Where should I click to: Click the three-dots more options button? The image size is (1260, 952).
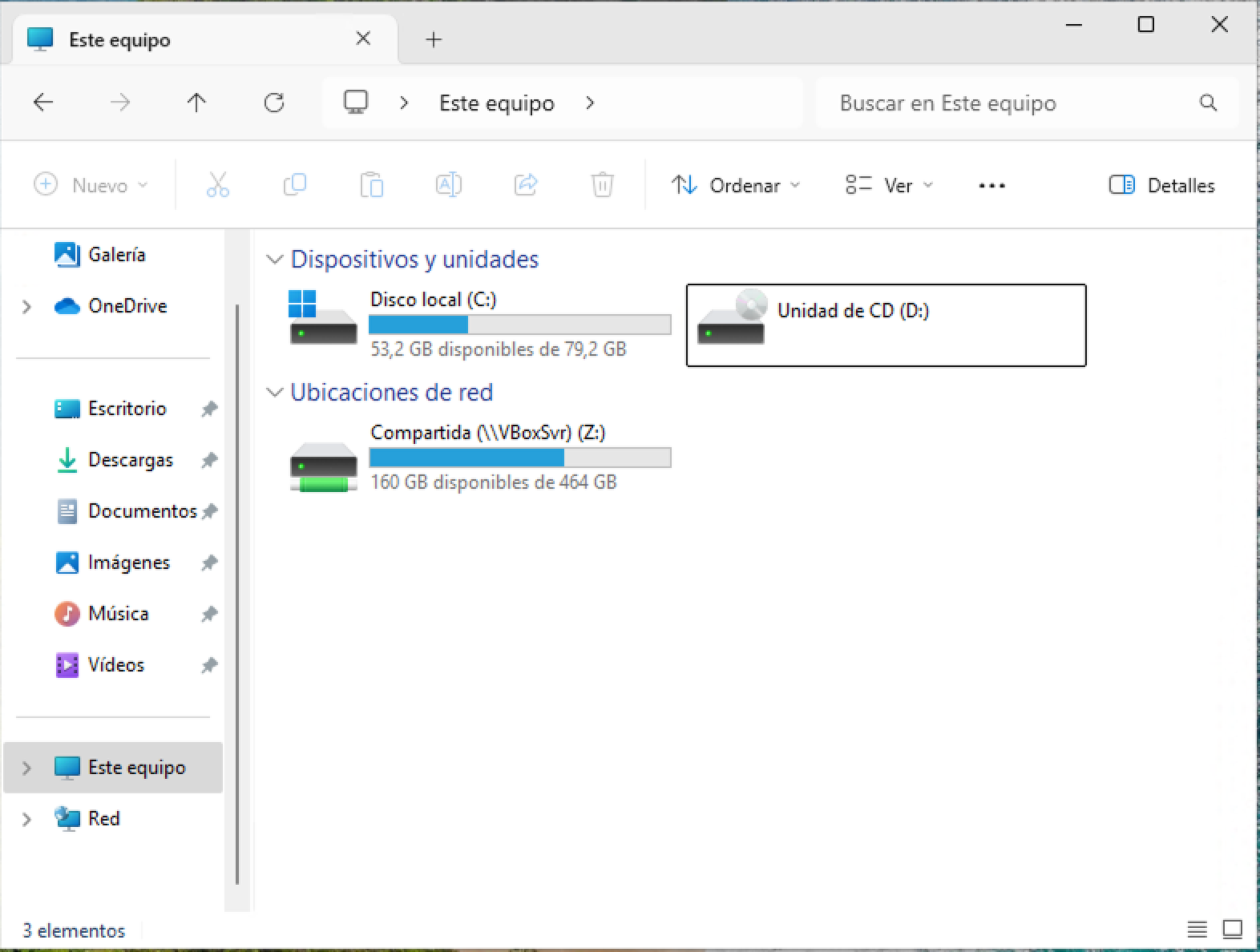point(991,185)
